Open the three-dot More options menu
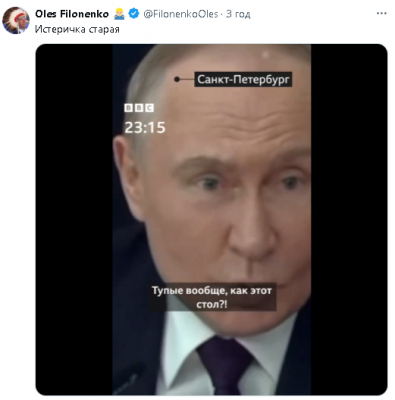Screen dimensions: 395x400 point(381,14)
